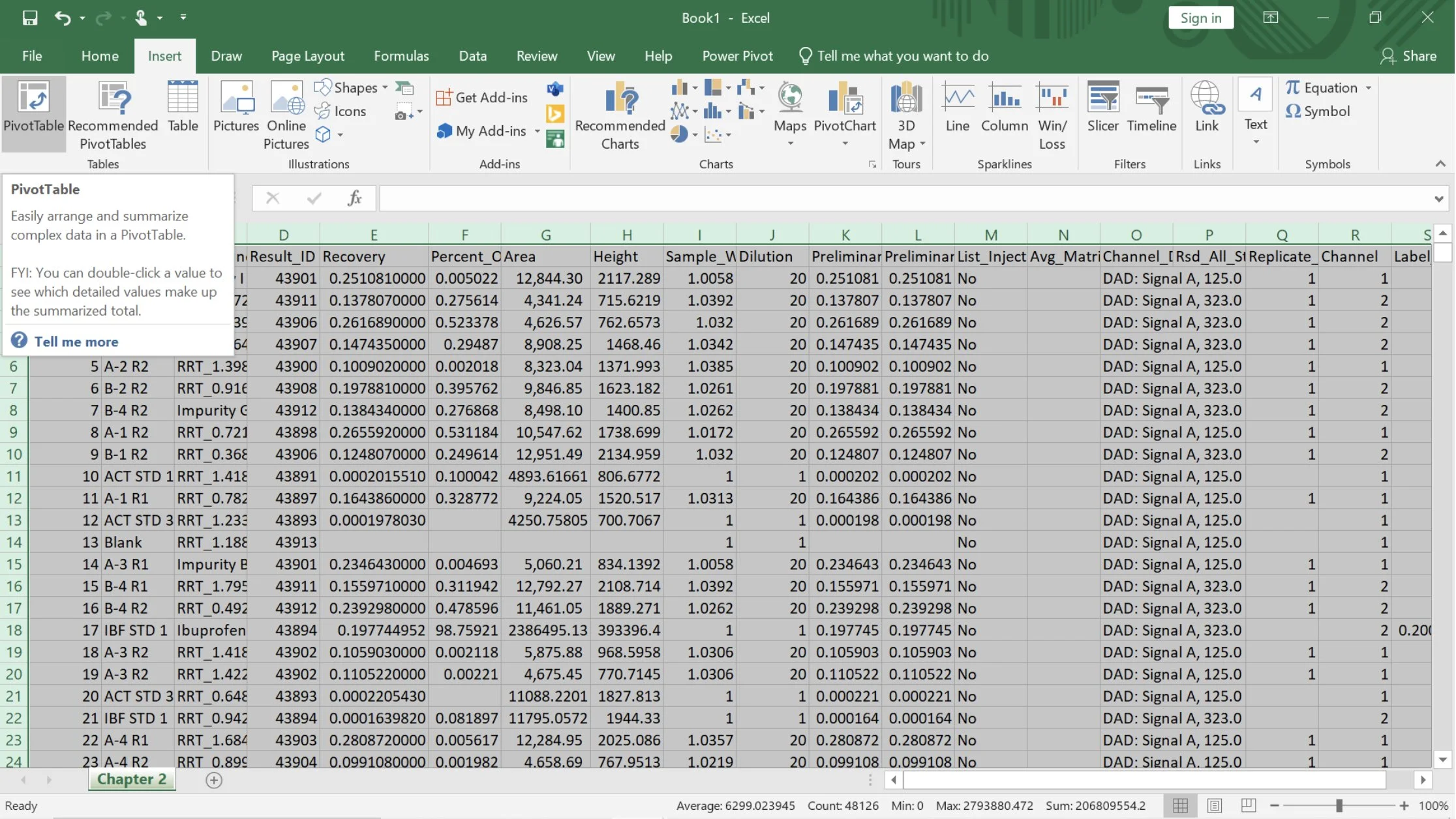1456x819 pixels.
Task: Click the Tell me more link
Action: [76, 342]
